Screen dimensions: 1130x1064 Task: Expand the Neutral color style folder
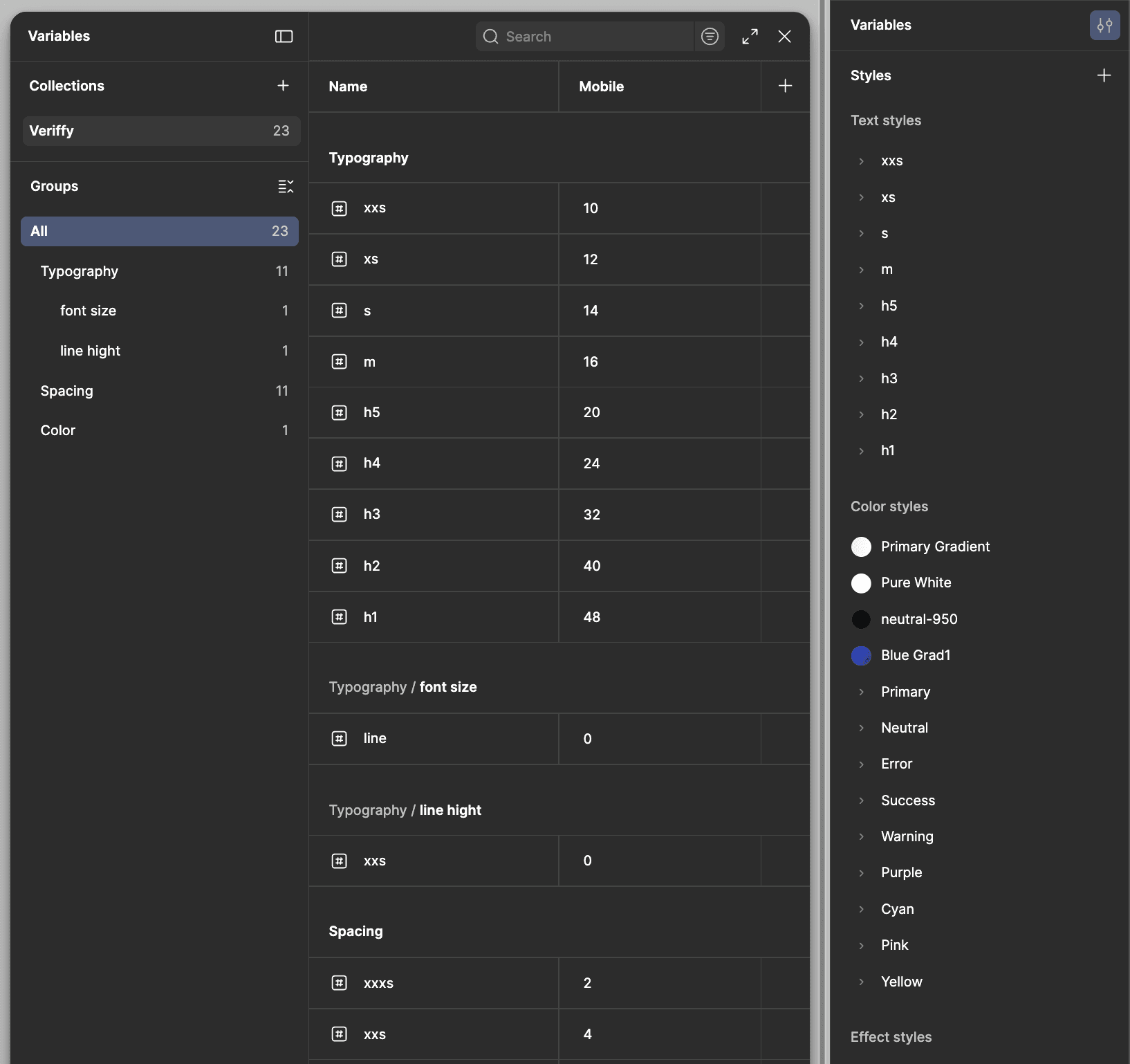[861, 728]
